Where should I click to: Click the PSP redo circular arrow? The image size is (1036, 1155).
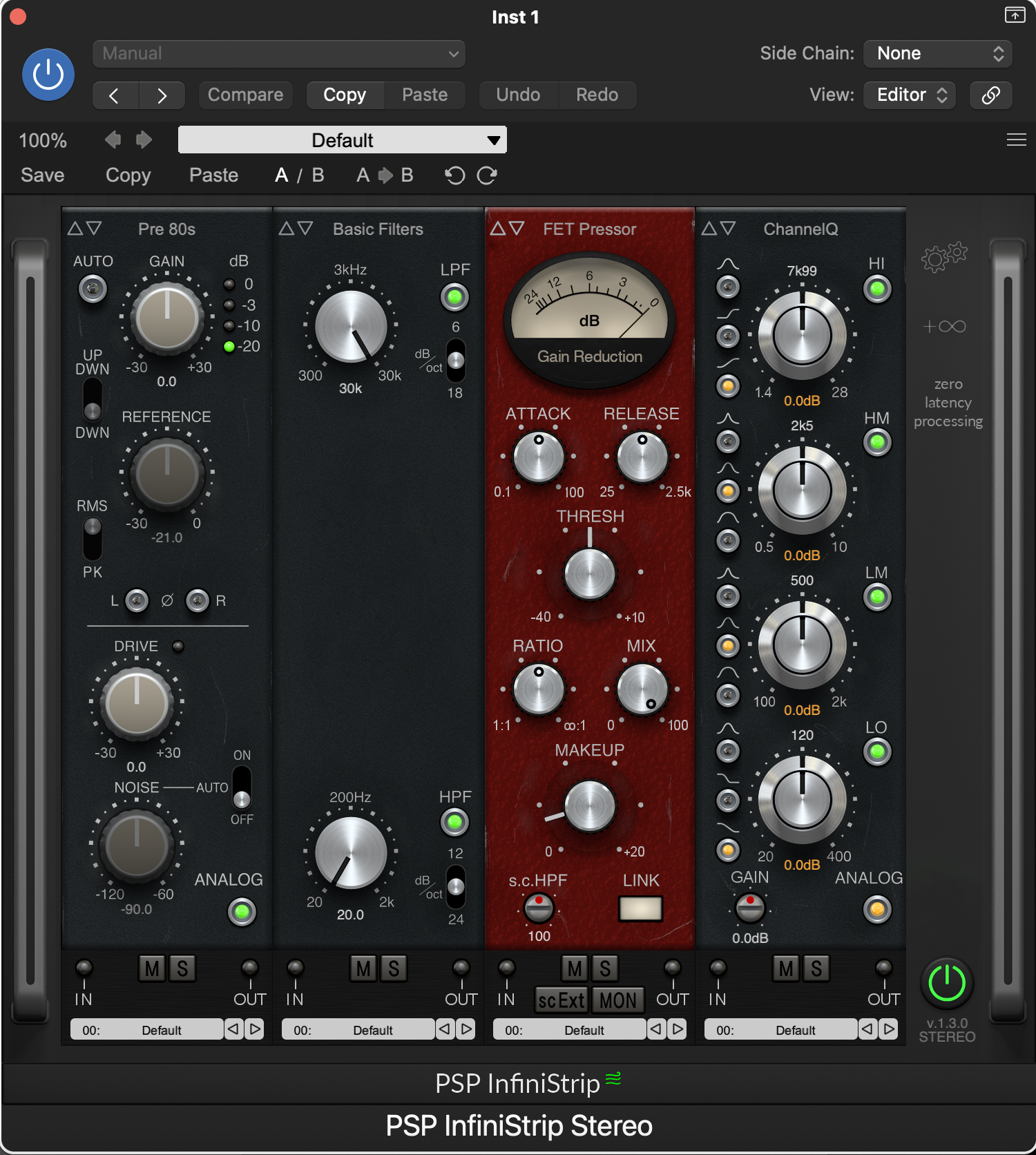tap(487, 175)
